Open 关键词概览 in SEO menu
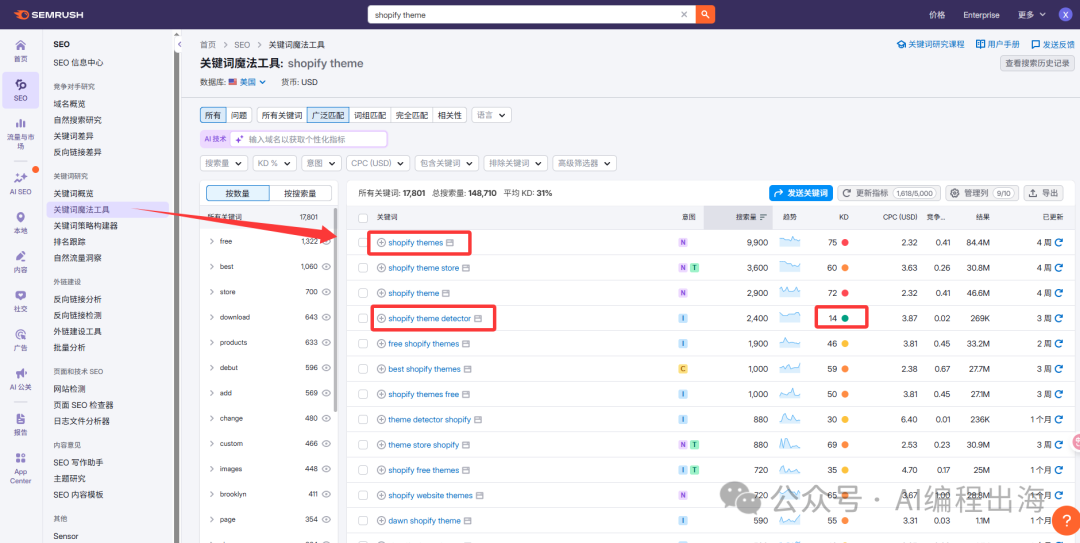The width and height of the screenshot is (1080, 543). [74, 193]
